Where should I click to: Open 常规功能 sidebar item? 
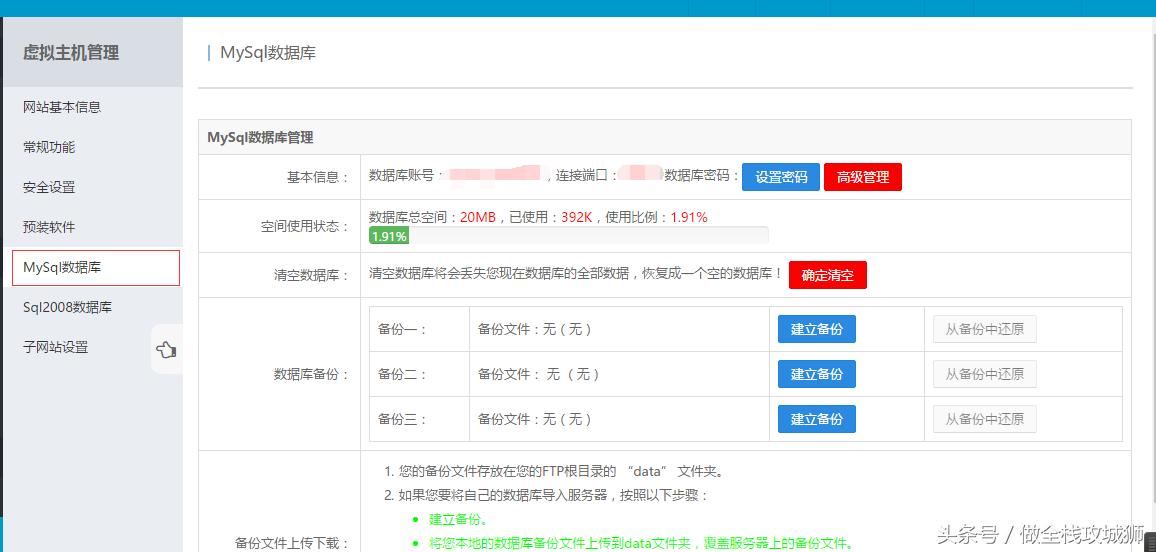[x=49, y=147]
